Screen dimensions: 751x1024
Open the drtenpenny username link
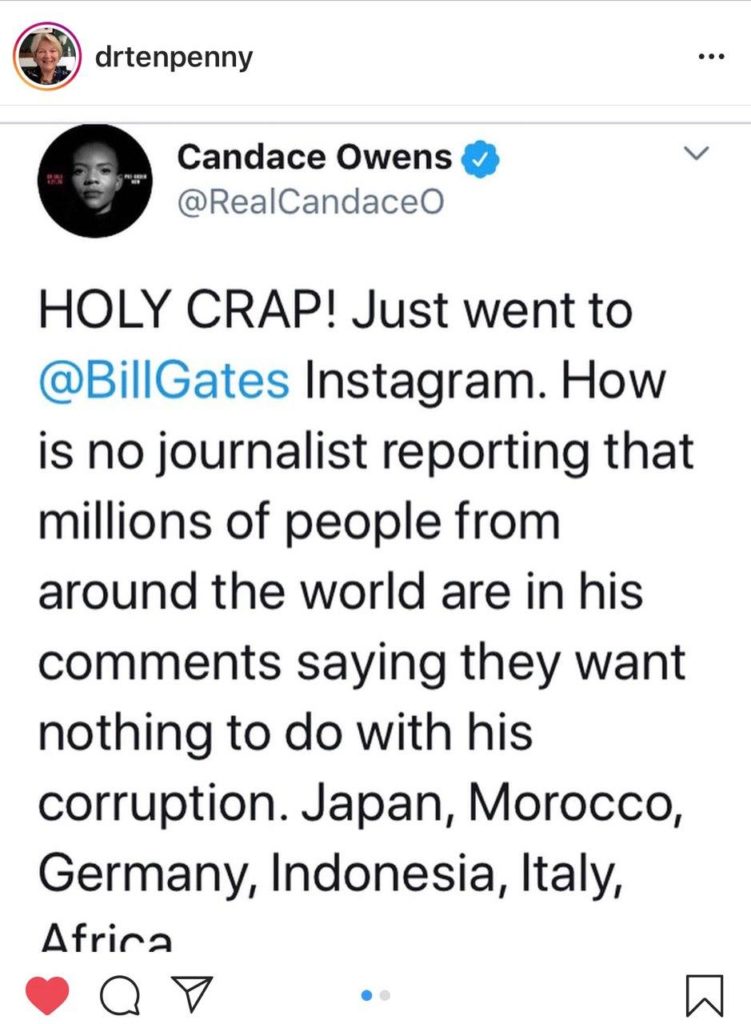(x=173, y=57)
